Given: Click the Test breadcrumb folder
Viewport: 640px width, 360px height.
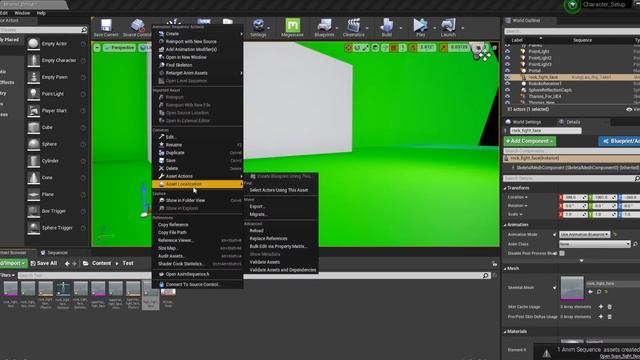Looking at the screenshot, I should pos(128,264).
